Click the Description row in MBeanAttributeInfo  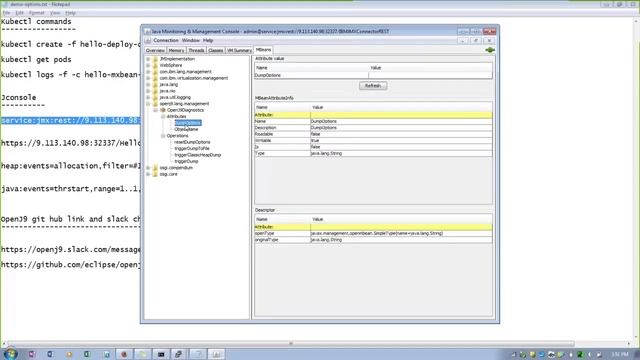(x=373, y=128)
